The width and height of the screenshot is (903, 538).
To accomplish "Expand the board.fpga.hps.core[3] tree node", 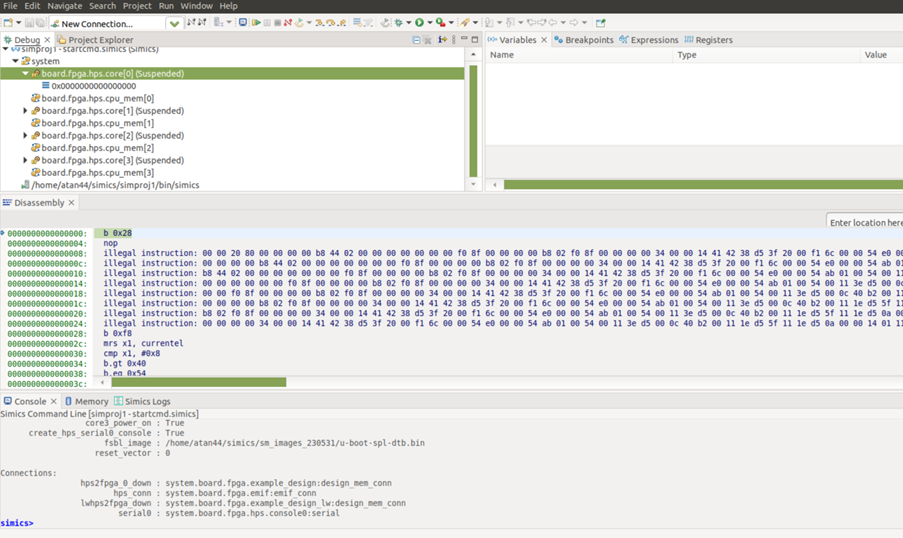I will [x=25, y=160].
